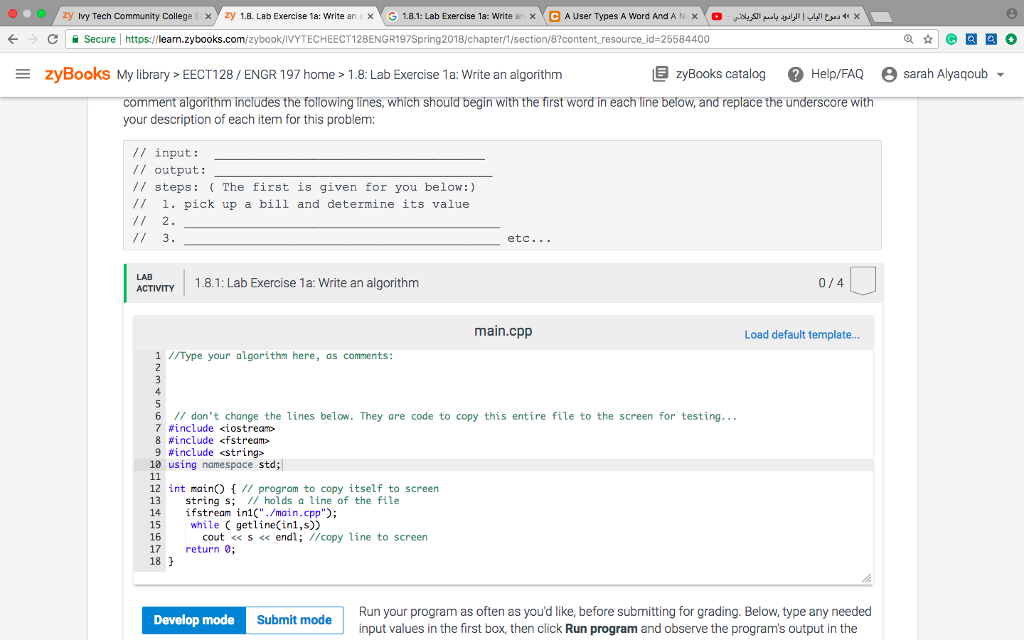
Task: Switch to A User Types A Word tab
Action: (x=620, y=16)
